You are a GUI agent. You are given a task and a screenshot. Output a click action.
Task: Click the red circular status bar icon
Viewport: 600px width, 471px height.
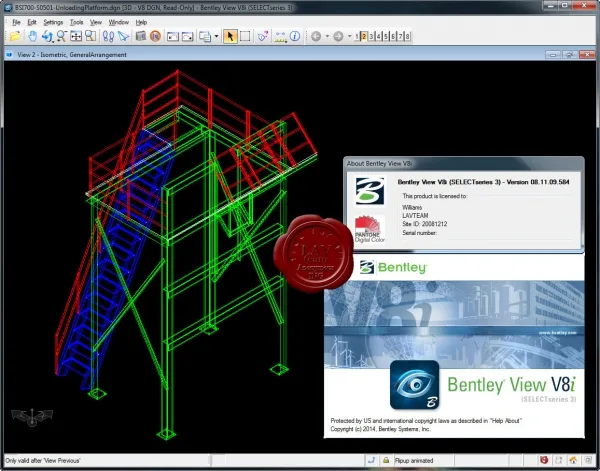(544, 460)
